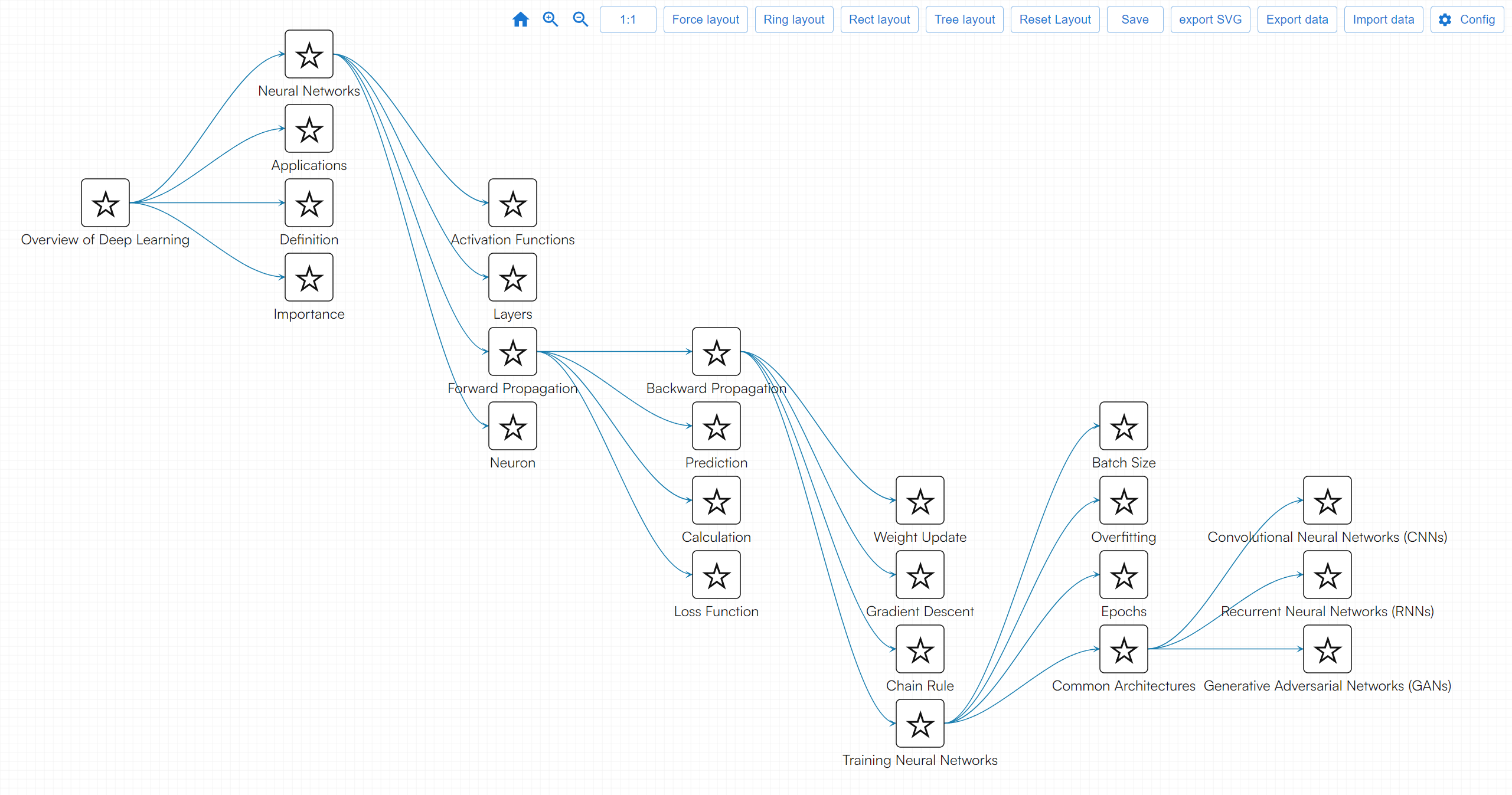Image resolution: width=1512 pixels, height=795 pixels.
Task: Select the Generative Adversarial Networks node
Action: coord(1327,649)
